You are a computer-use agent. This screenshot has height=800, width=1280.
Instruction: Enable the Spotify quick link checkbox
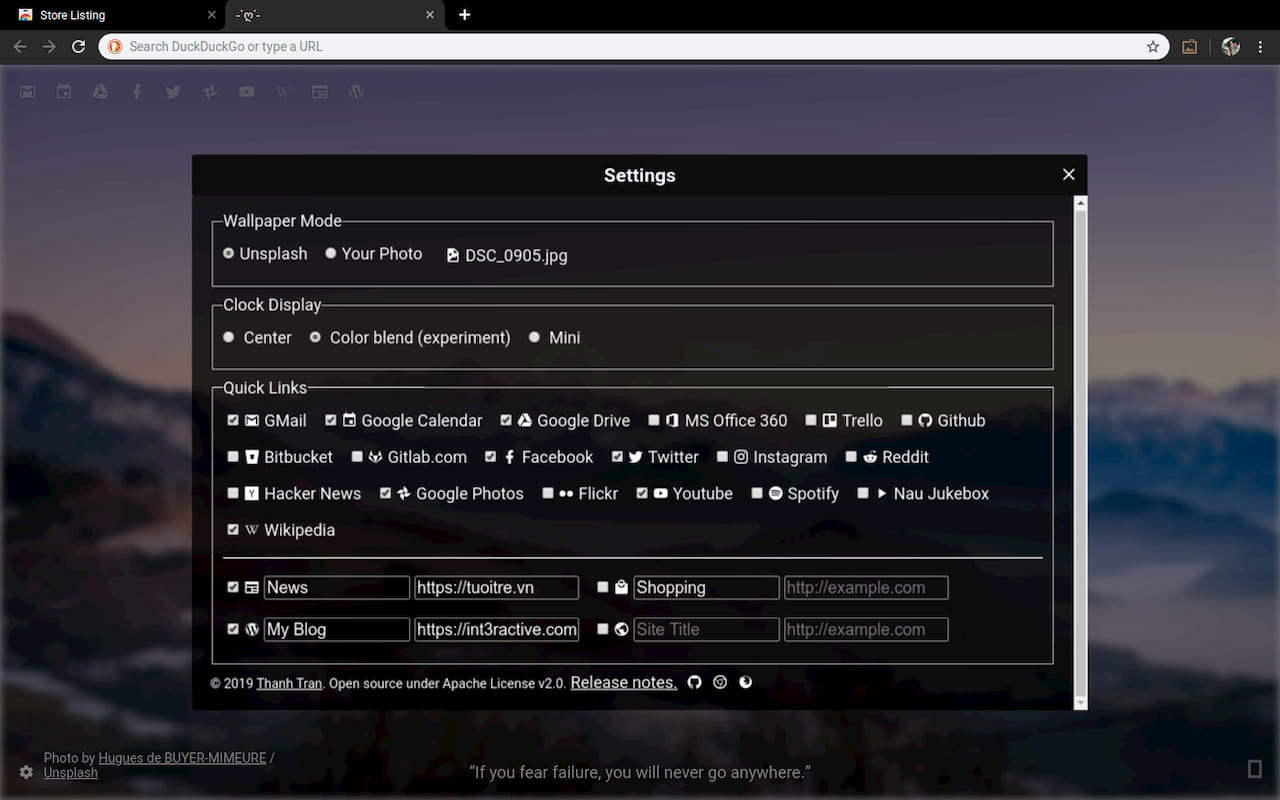point(757,494)
